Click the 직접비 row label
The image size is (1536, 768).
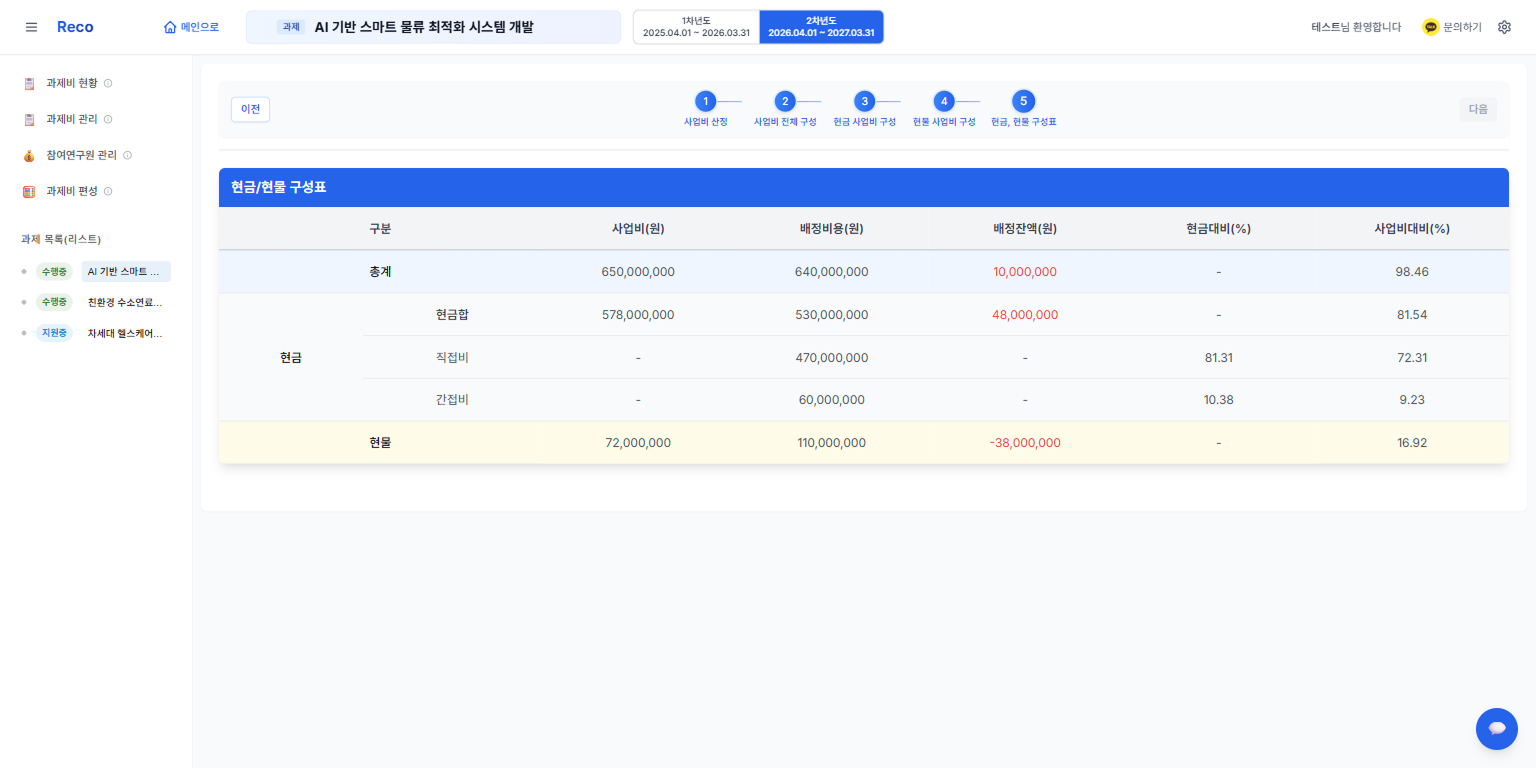point(452,358)
